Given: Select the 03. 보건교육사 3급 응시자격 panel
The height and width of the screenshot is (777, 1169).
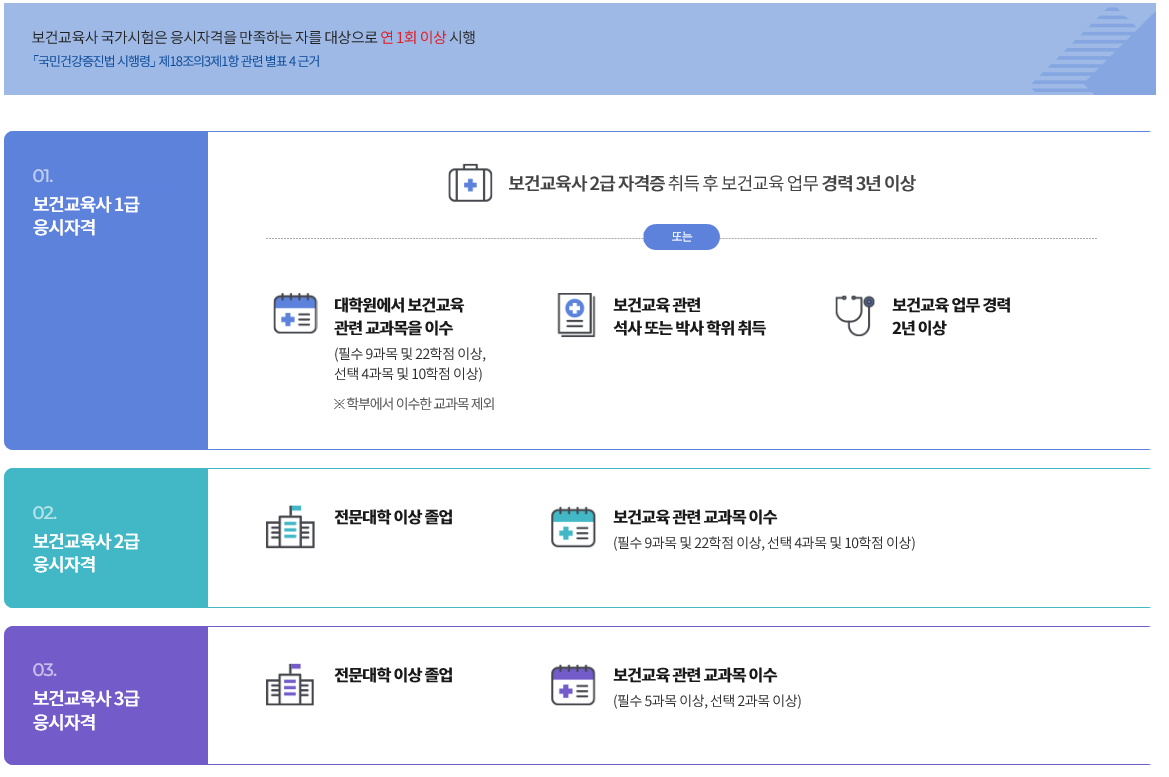Looking at the screenshot, I should click(x=106, y=695).
